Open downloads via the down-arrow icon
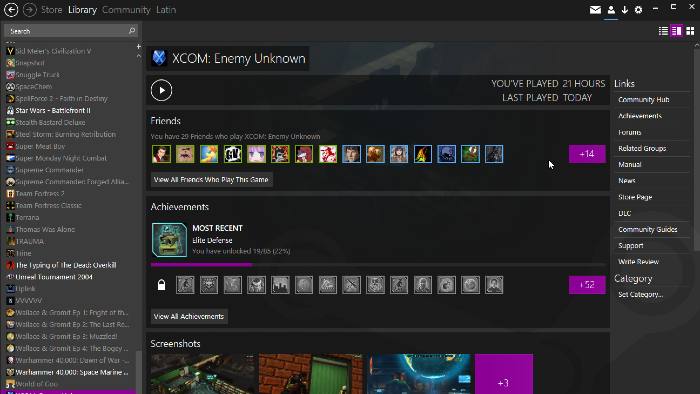This screenshot has width=700, height=394. (625, 10)
